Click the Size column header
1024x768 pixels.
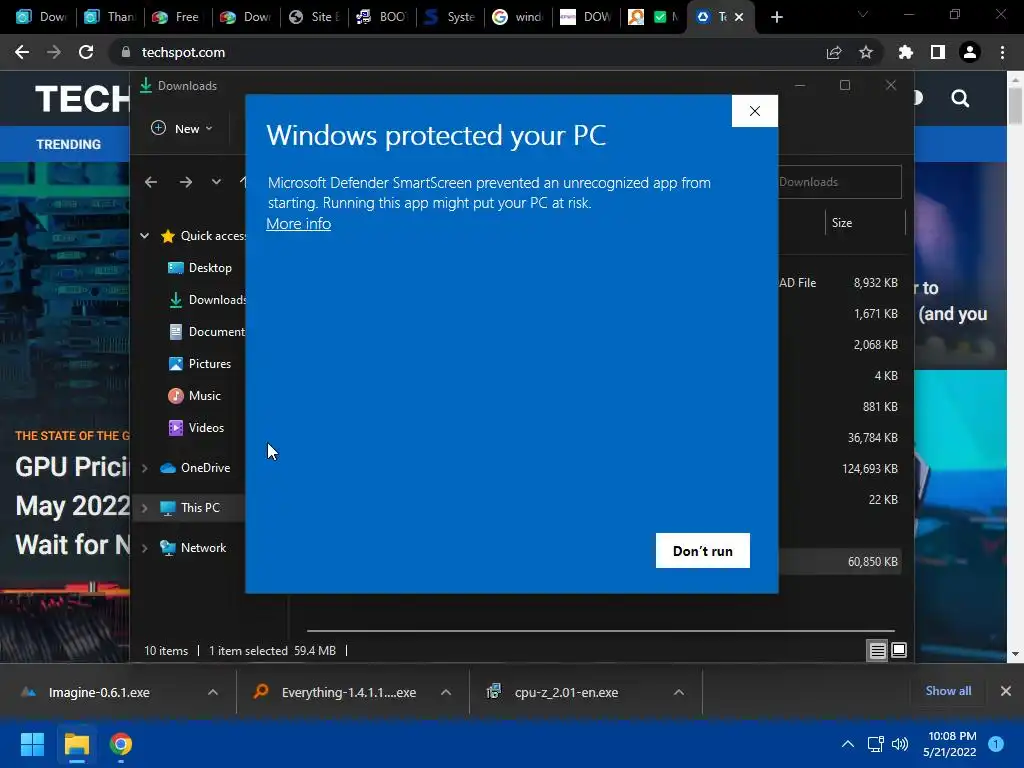(x=865, y=223)
